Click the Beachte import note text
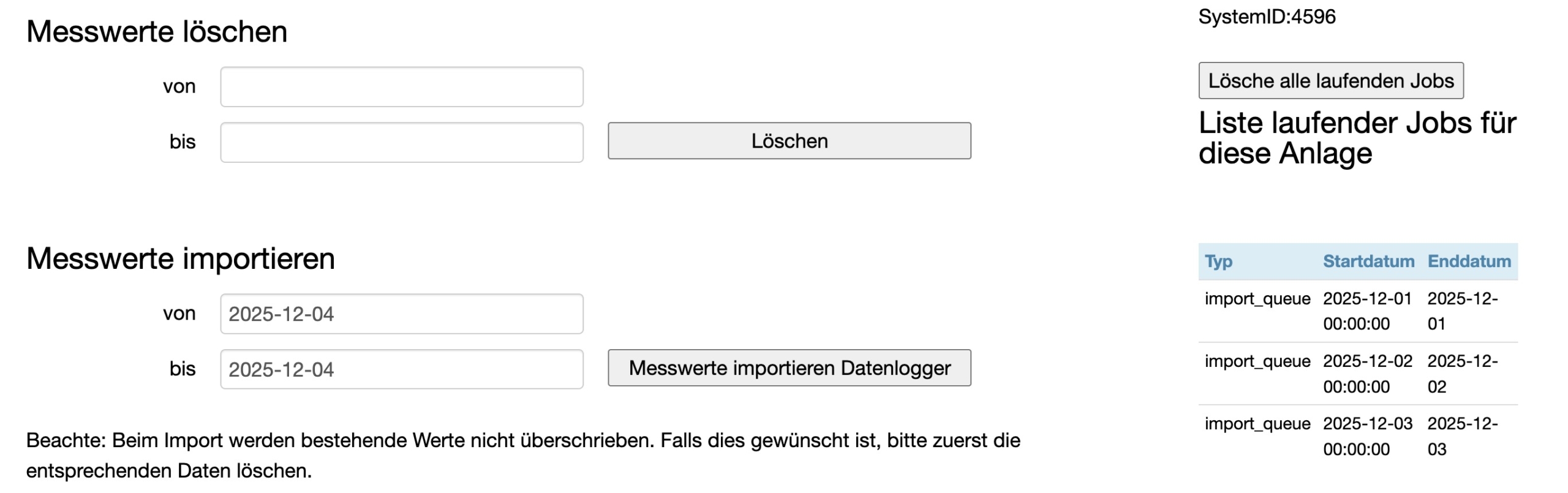This screenshot has width=1568, height=493. [522, 455]
